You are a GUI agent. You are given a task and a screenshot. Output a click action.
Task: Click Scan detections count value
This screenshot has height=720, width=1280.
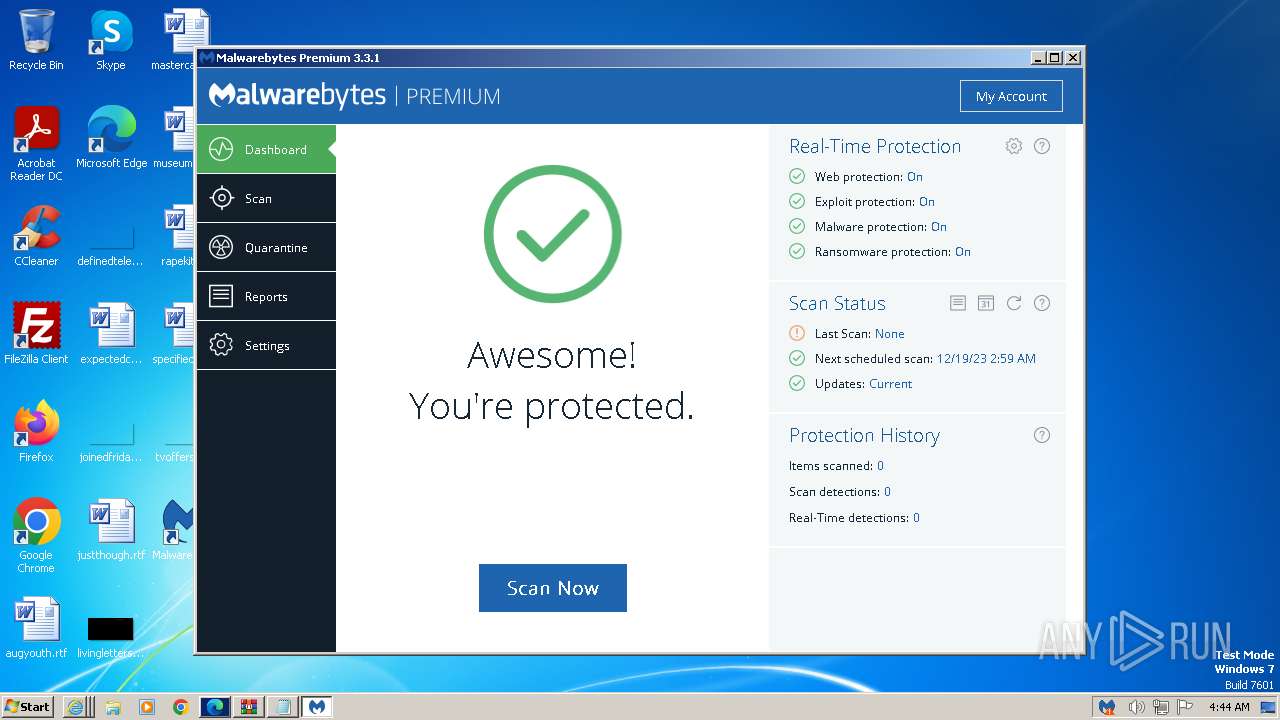(x=887, y=492)
